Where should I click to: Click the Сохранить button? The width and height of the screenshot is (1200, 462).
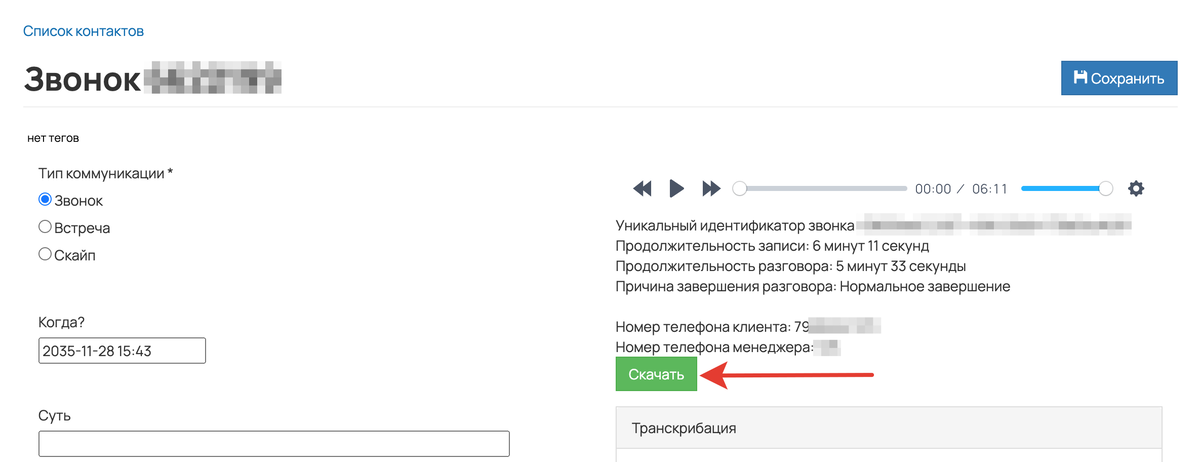pyautogui.click(x=1119, y=78)
